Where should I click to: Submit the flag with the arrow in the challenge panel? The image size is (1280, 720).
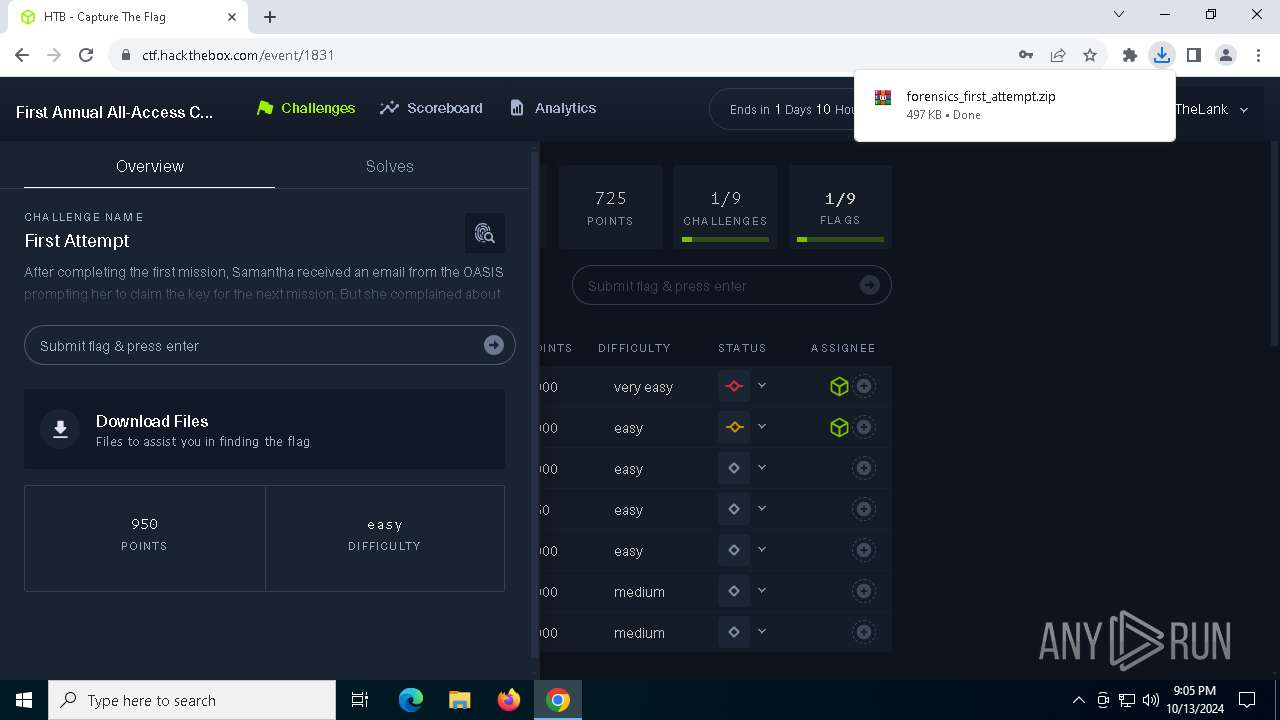tap(494, 345)
